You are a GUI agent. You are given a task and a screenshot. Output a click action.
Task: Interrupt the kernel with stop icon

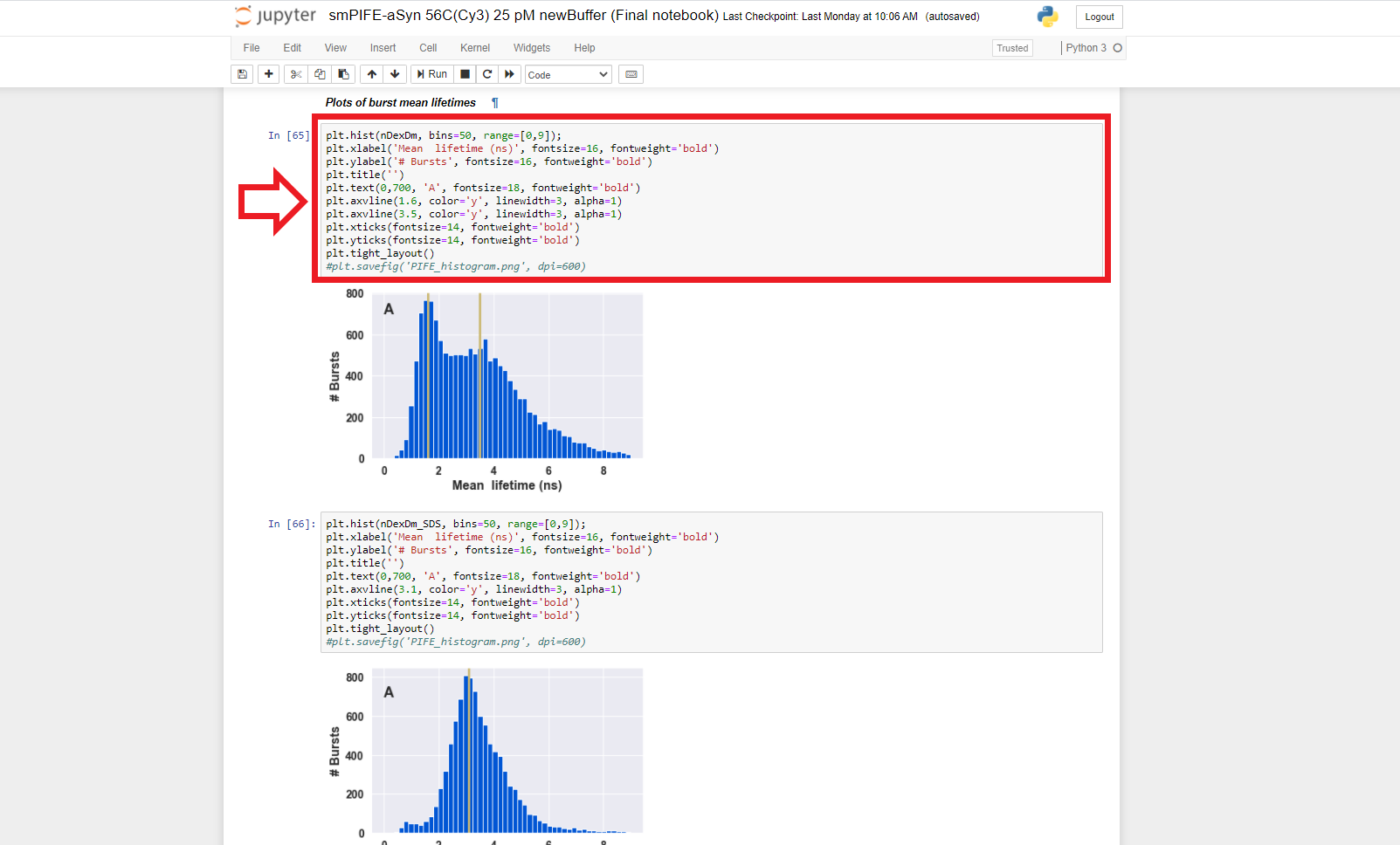[x=466, y=74]
